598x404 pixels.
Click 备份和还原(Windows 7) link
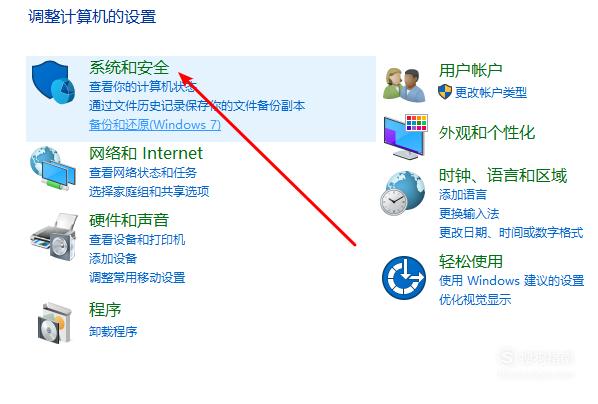155,125
